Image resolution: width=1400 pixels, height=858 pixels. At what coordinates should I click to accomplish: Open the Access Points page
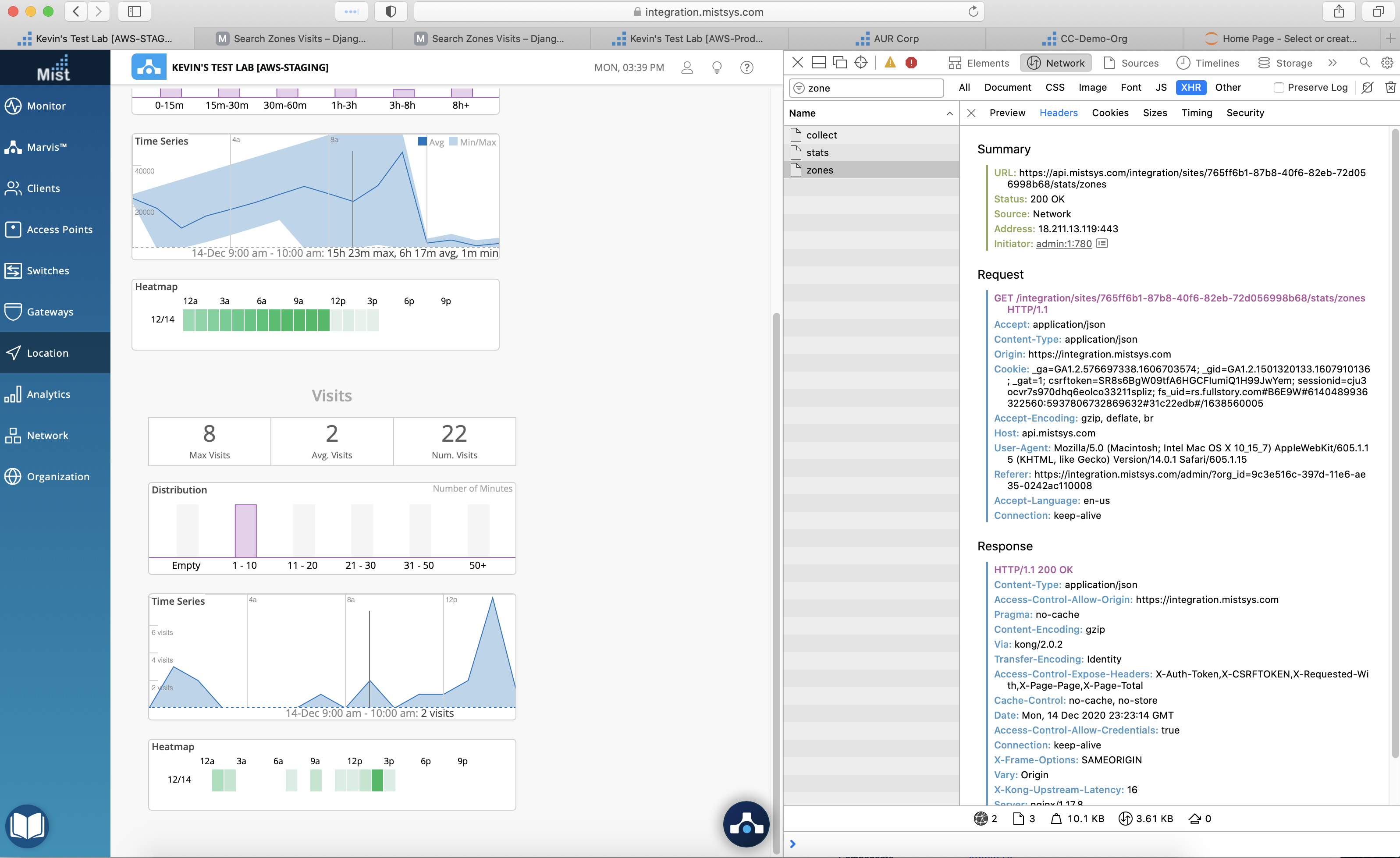coord(59,230)
